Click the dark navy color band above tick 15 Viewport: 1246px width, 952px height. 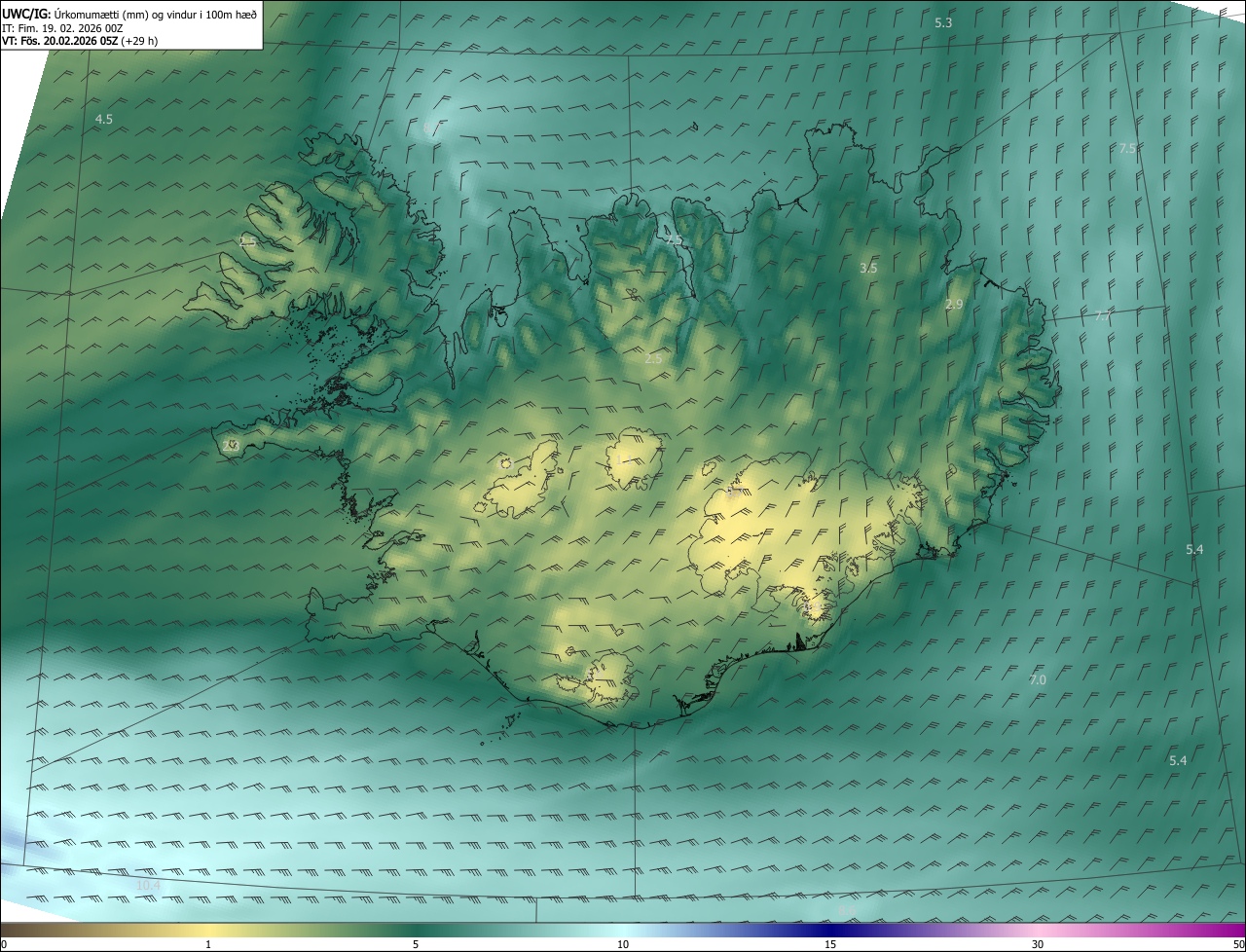tap(830, 930)
